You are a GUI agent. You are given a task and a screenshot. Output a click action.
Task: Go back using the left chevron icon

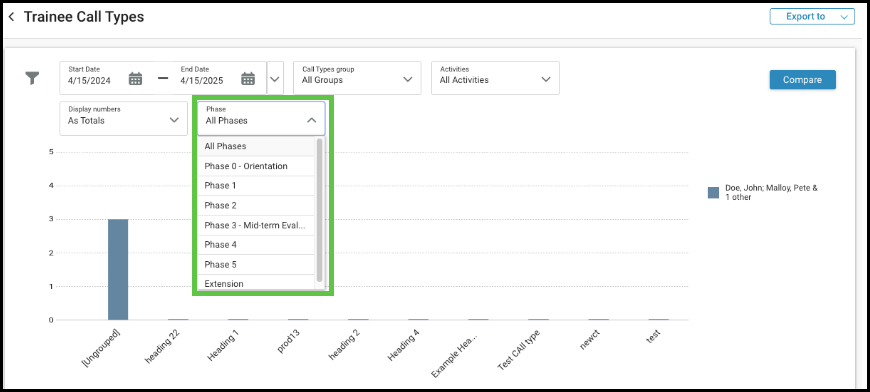11,17
